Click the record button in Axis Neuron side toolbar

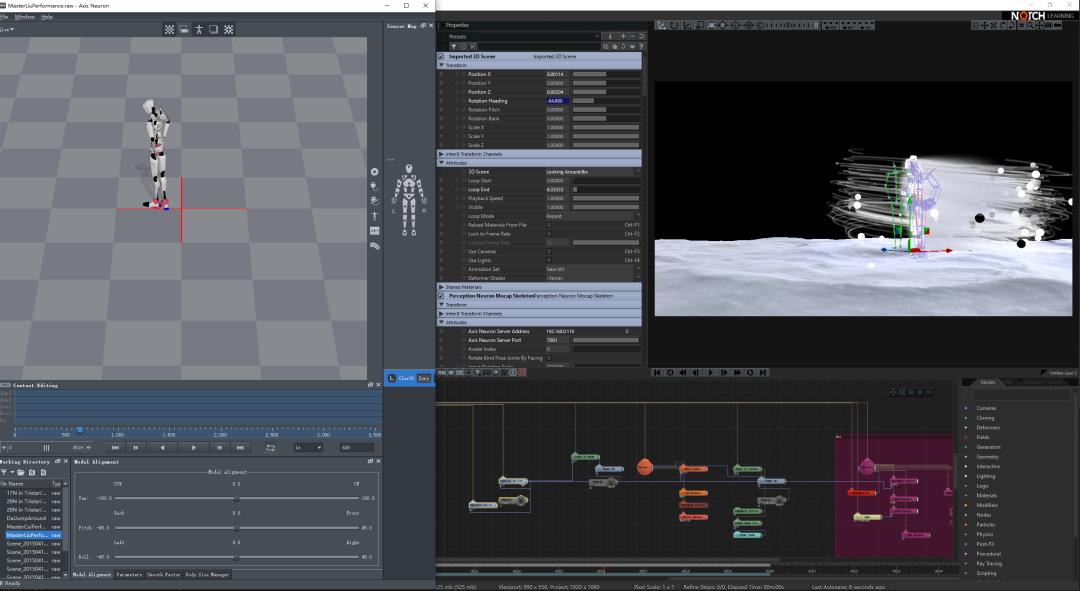point(375,172)
